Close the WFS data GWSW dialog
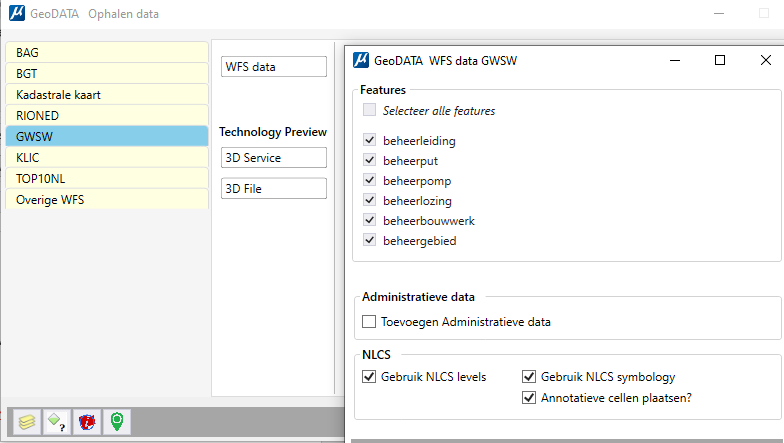The width and height of the screenshot is (784, 443). coord(766,60)
